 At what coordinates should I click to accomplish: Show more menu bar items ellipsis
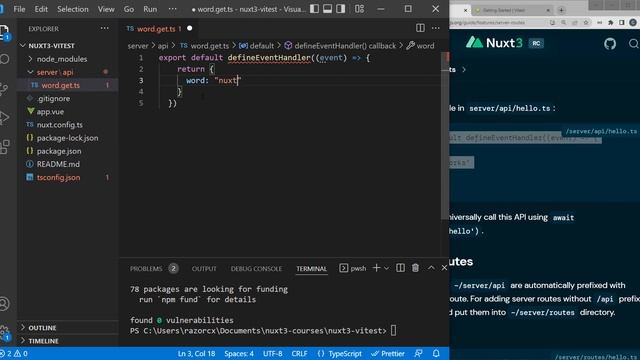[x=173, y=9]
